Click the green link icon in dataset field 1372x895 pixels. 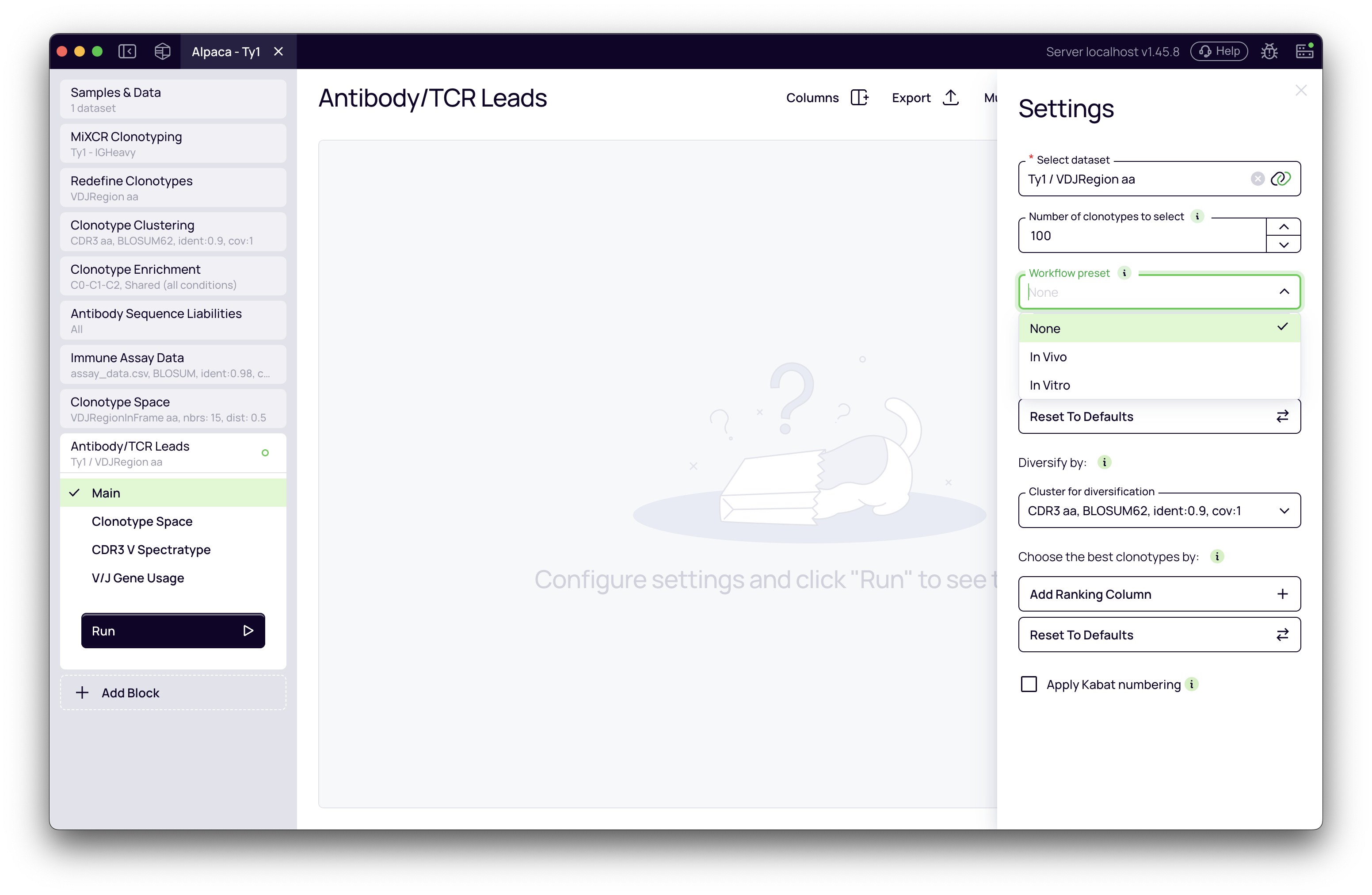(x=1281, y=179)
